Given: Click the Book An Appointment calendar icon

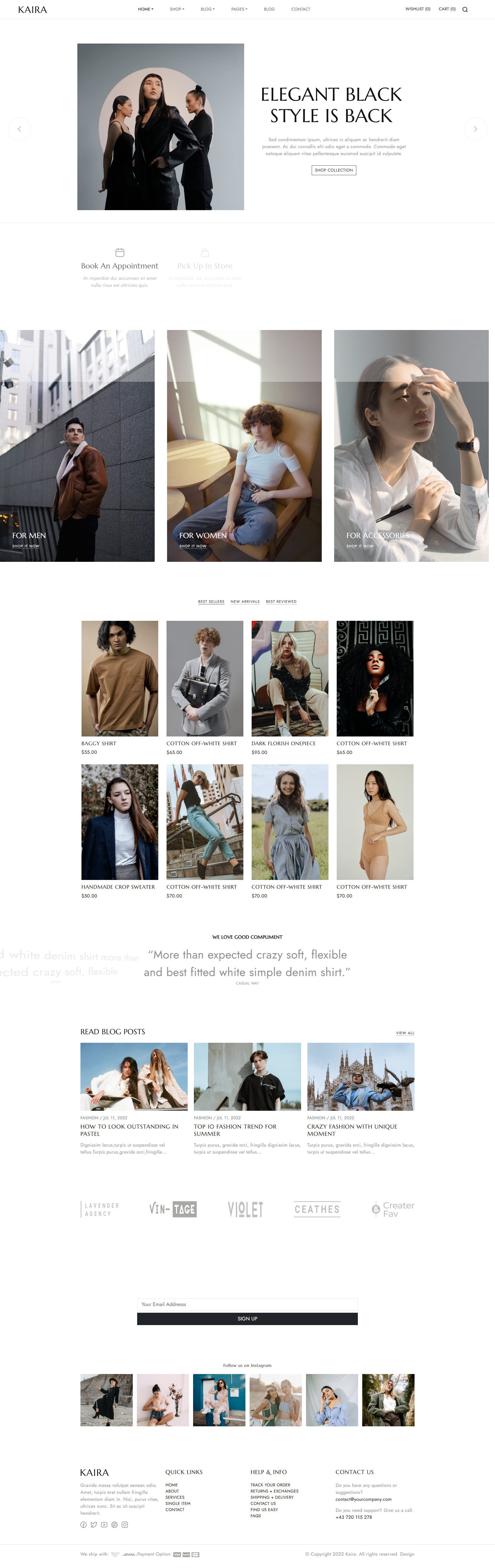Looking at the screenshot, I should click(120, 252).
